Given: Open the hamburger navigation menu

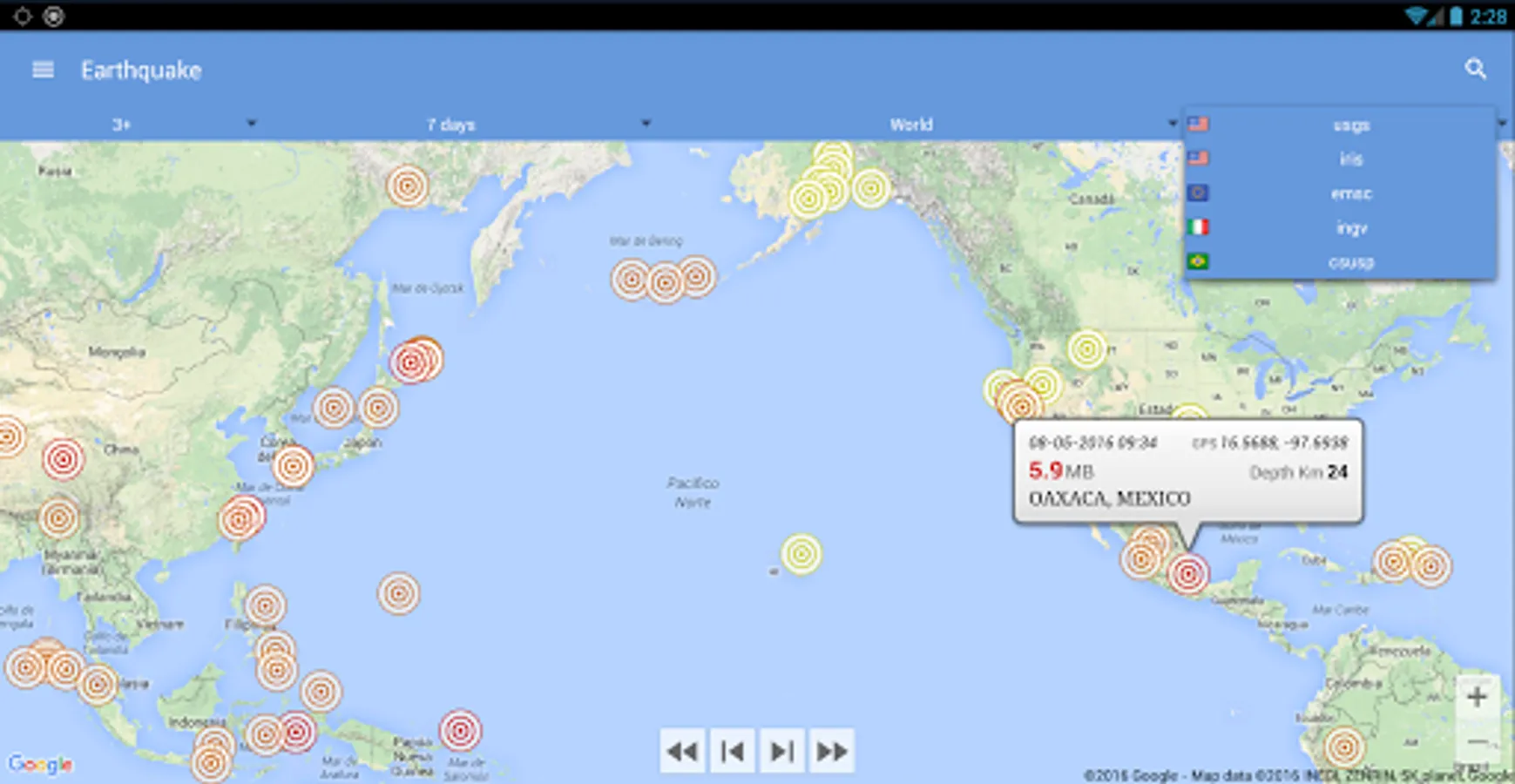Looking at the screenshot, I should 43,70.
